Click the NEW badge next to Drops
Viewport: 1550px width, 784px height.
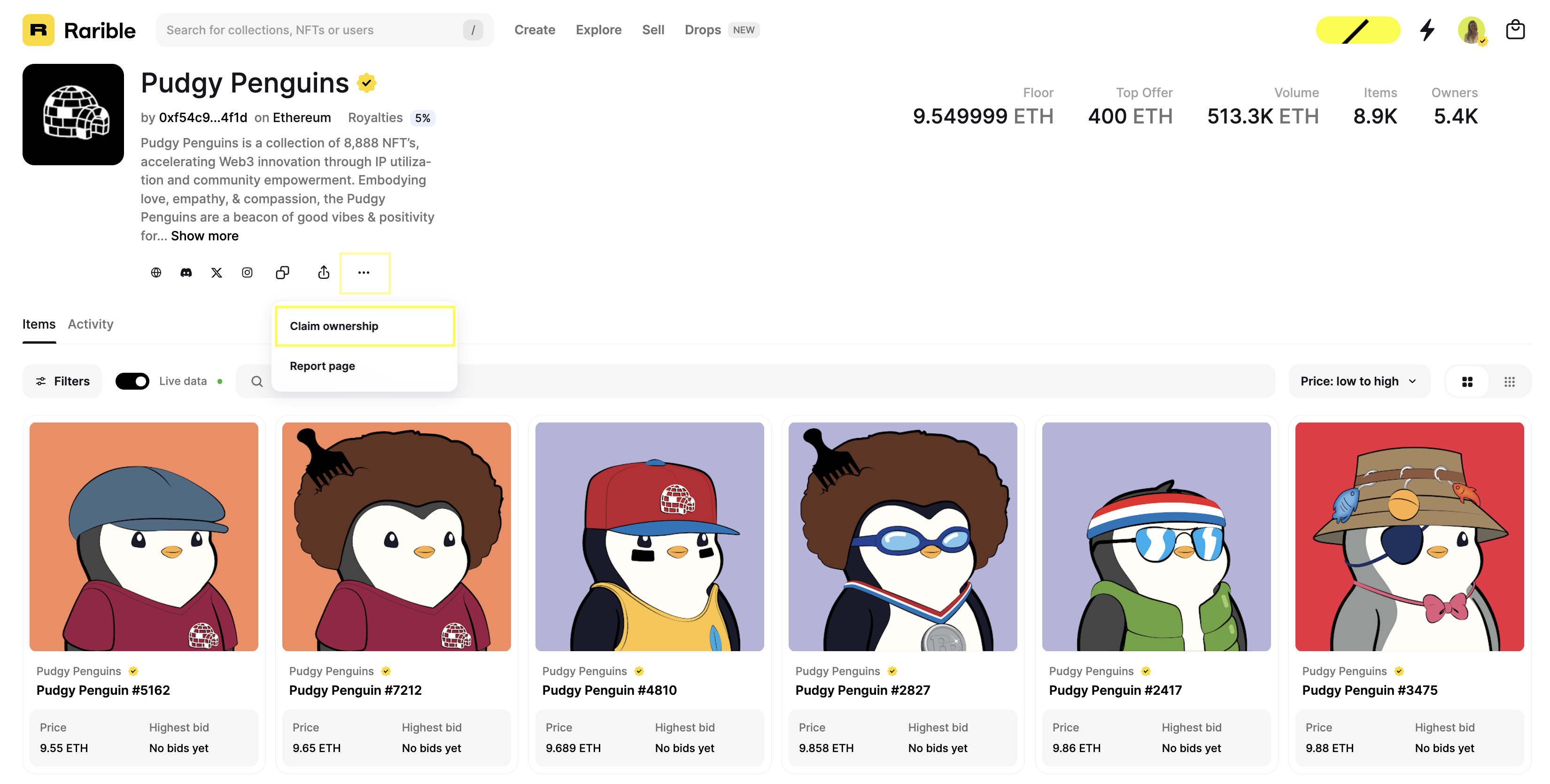(x=744, y=30)
